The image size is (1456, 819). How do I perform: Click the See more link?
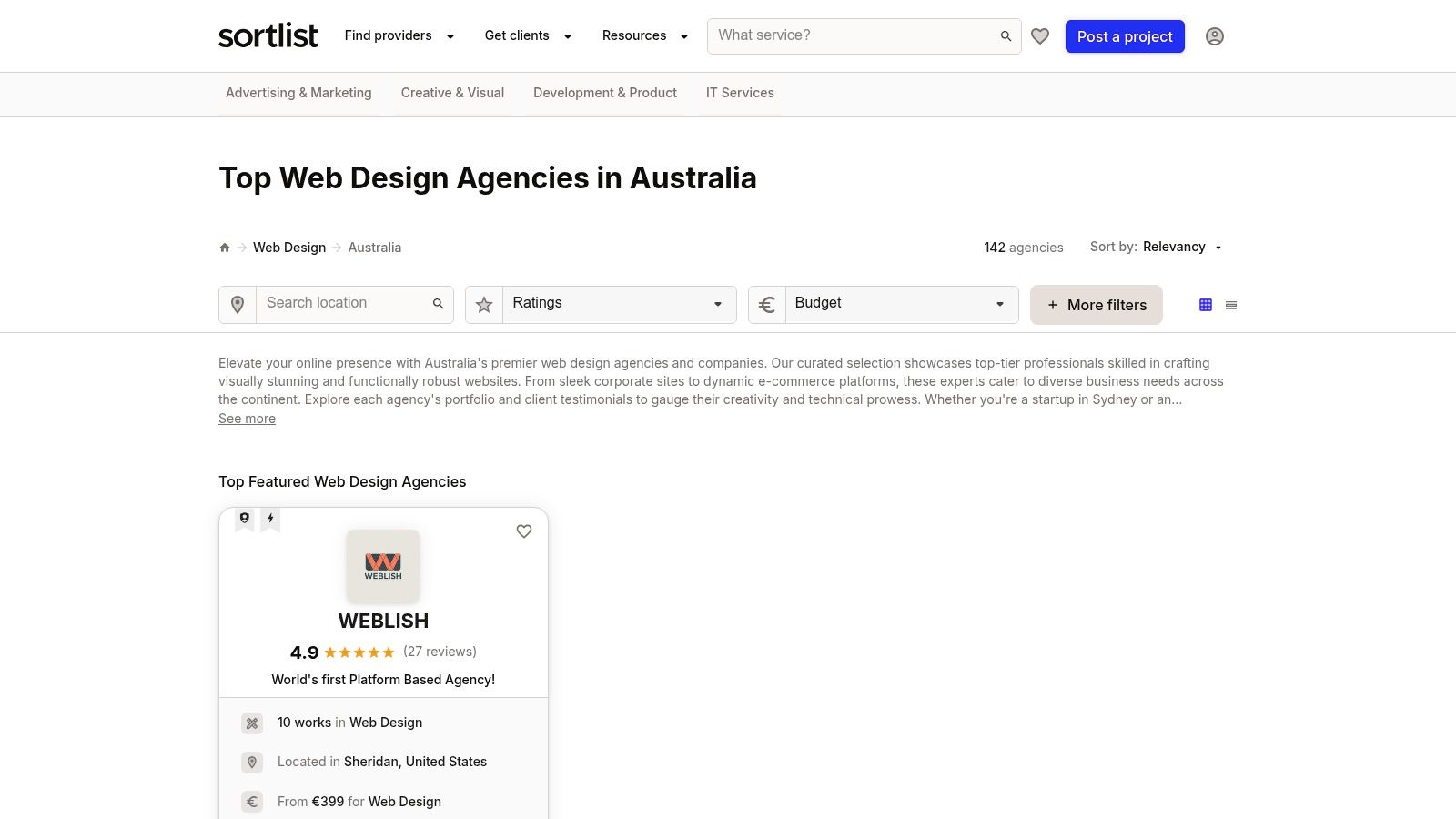[247, 419]
